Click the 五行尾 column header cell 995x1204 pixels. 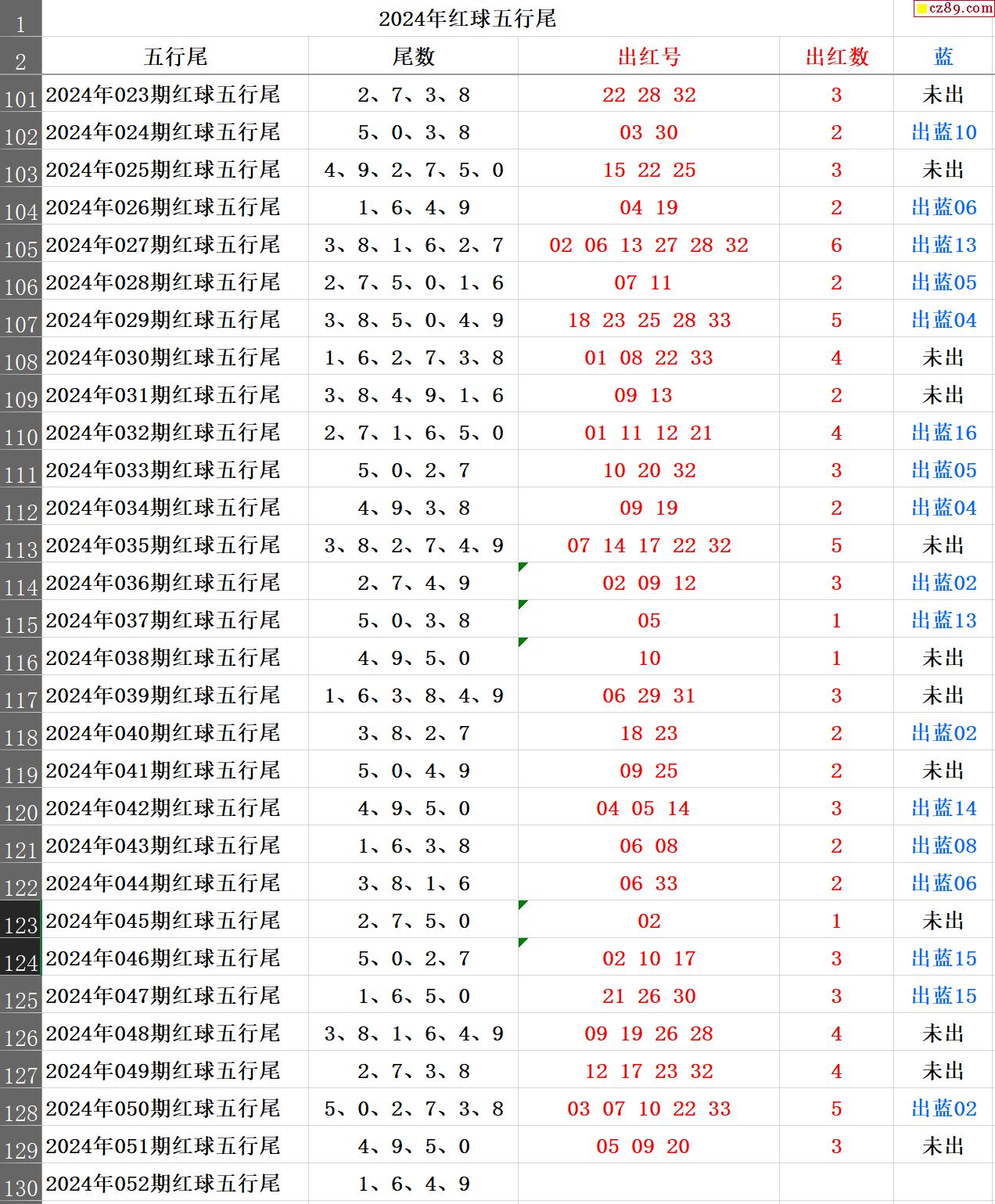[175, 56]
